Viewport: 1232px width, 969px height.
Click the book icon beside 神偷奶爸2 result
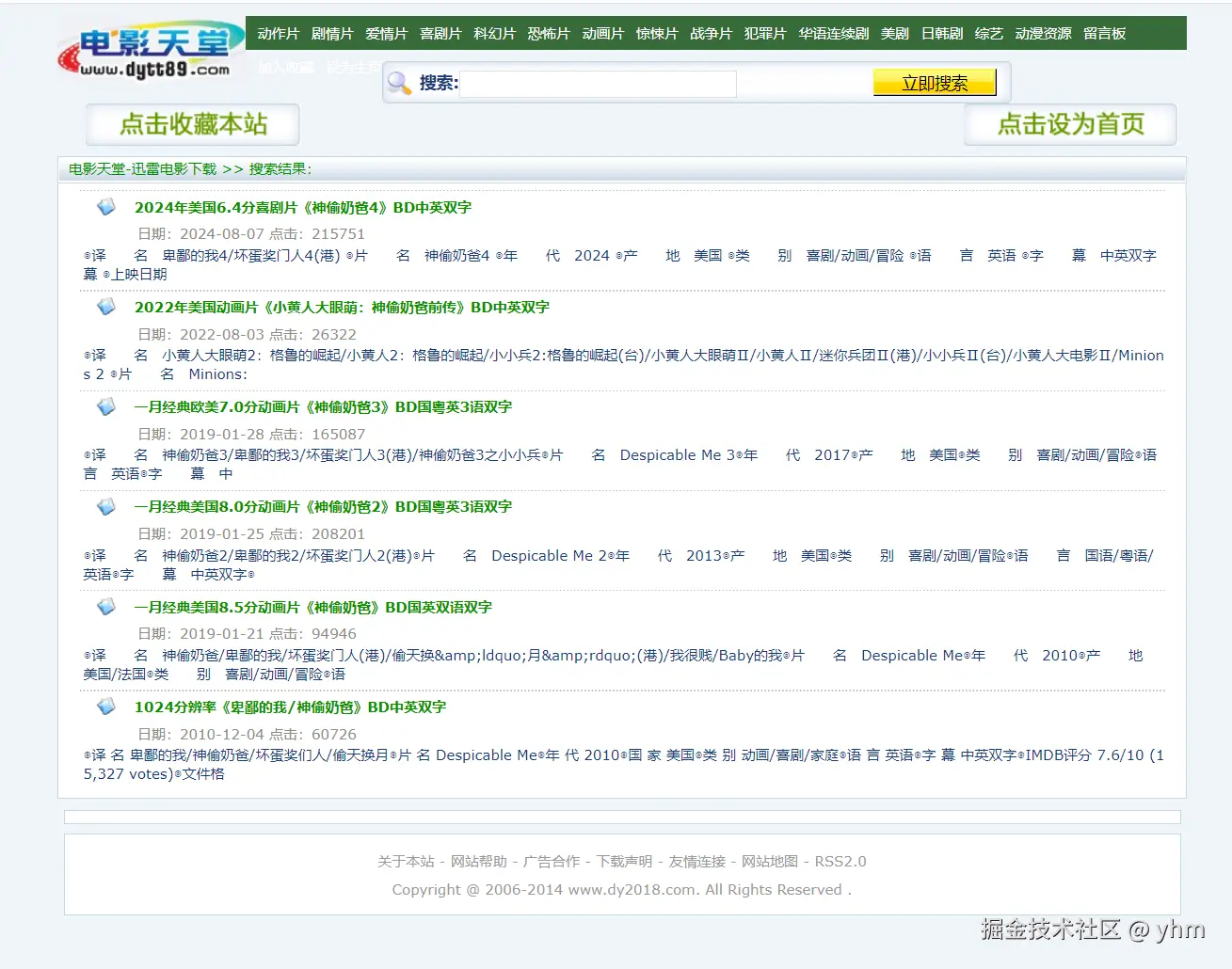tap(106, 506)
